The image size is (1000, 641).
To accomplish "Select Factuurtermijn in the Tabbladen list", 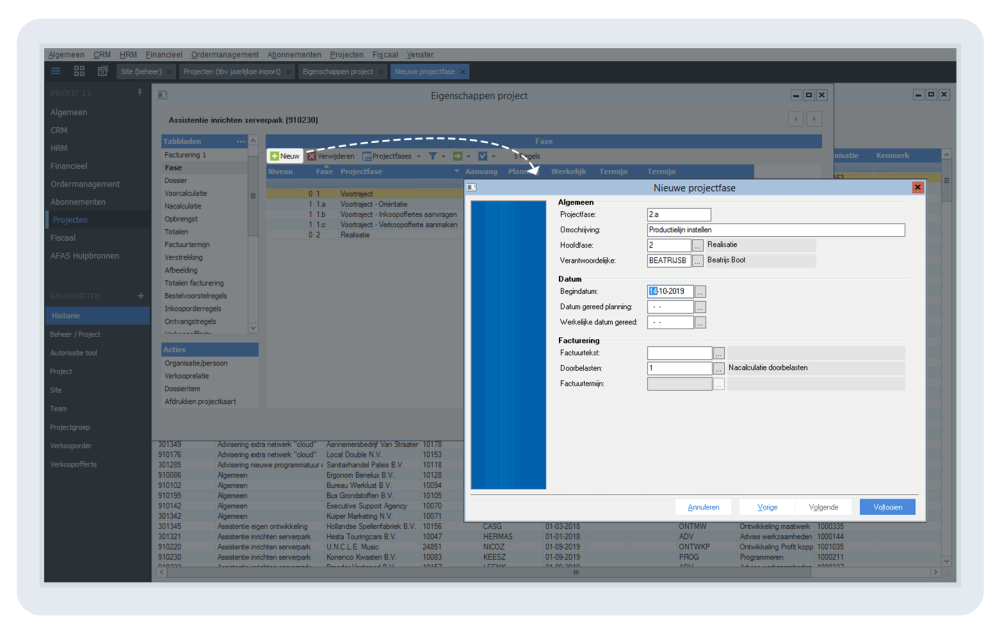I will pyautogui.click(x=187, y=244).
